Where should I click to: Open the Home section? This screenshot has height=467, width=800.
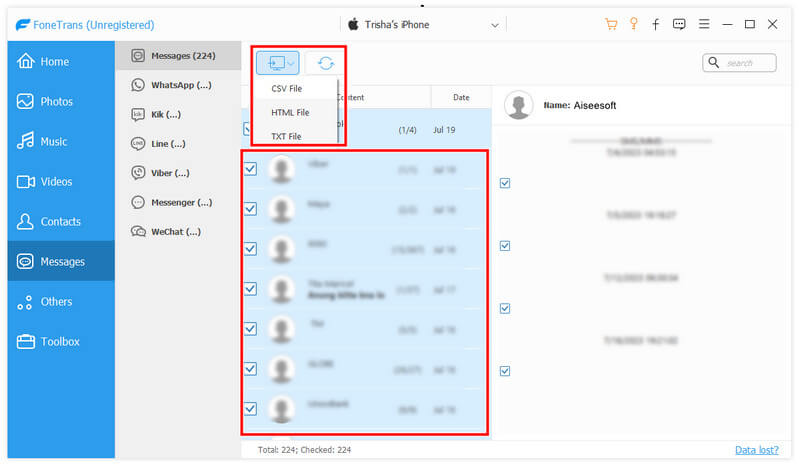(61, 61)
